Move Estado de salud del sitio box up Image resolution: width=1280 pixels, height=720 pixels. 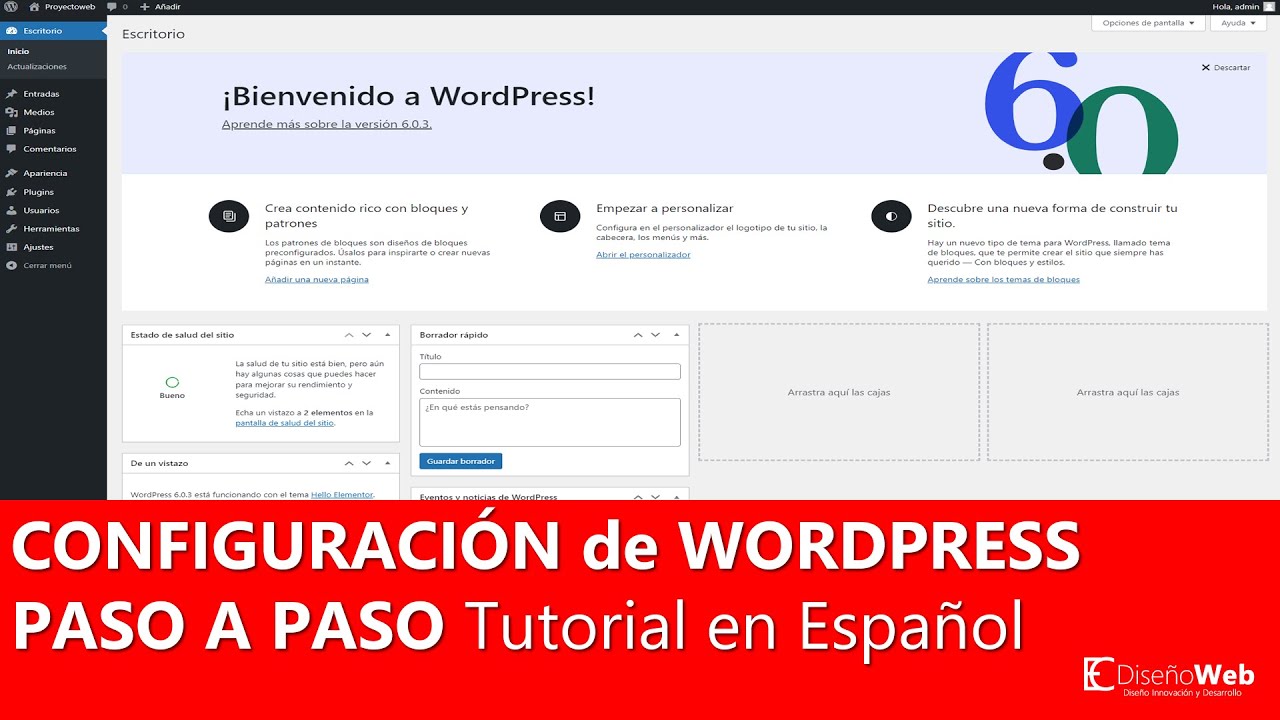point(349,335)
